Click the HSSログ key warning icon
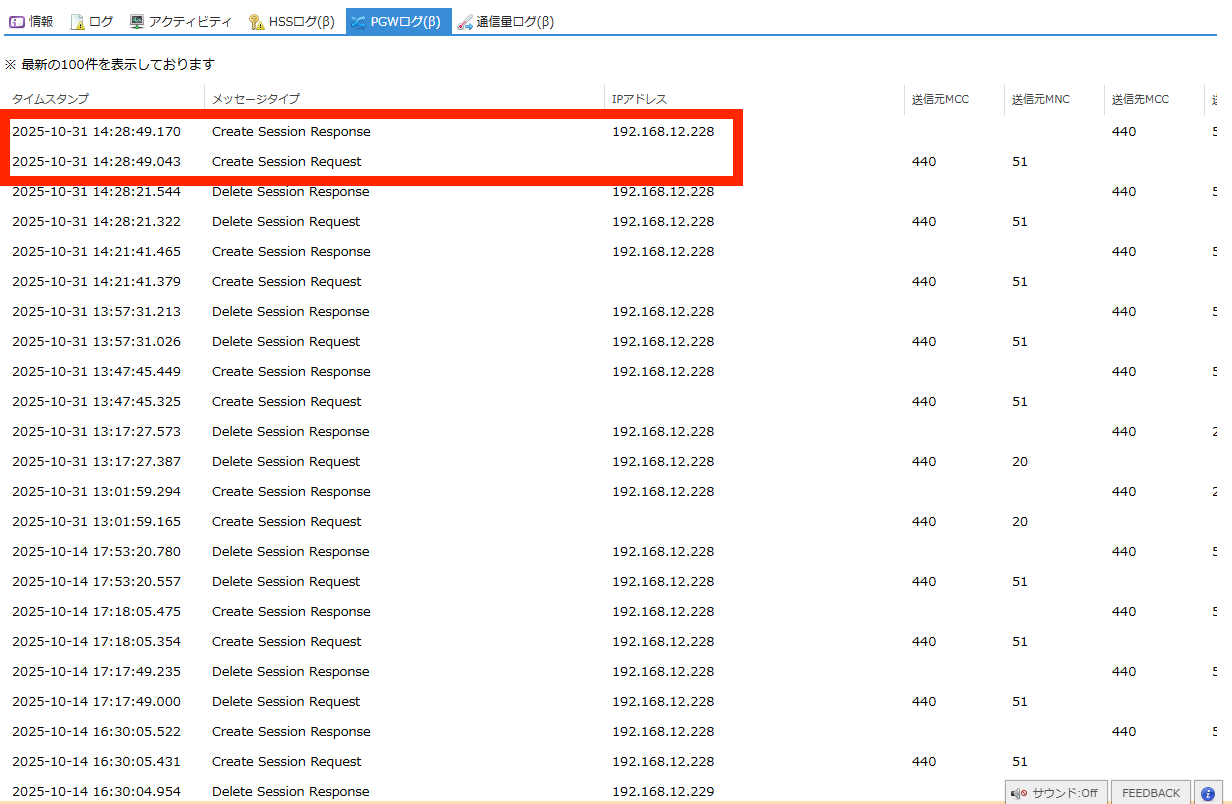The height and width of the screenshot is (804, 1232). (x=256, y=21)
